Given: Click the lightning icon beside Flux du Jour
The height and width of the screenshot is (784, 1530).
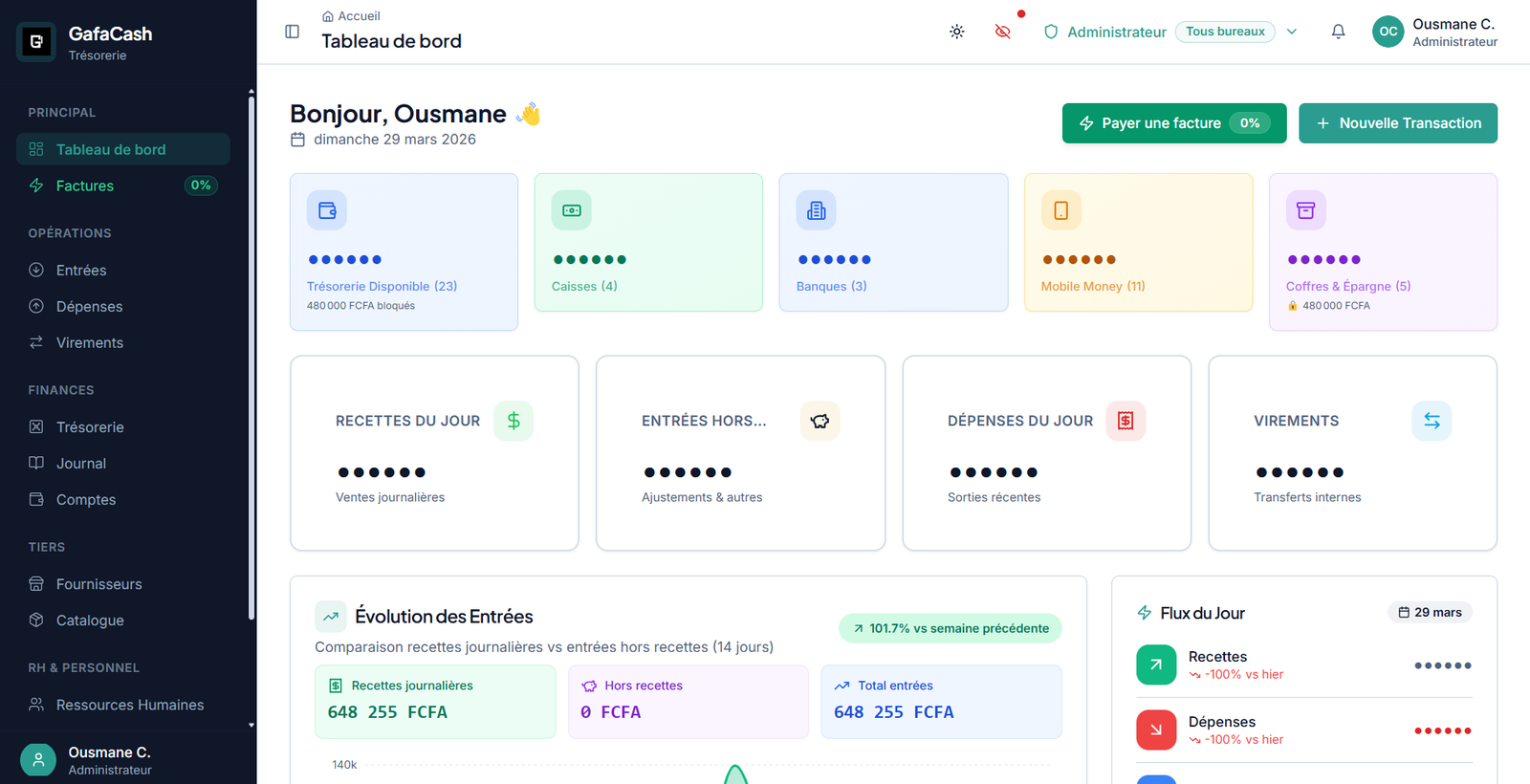Looking at the screenshot, I should click(x=1145, y=613).
